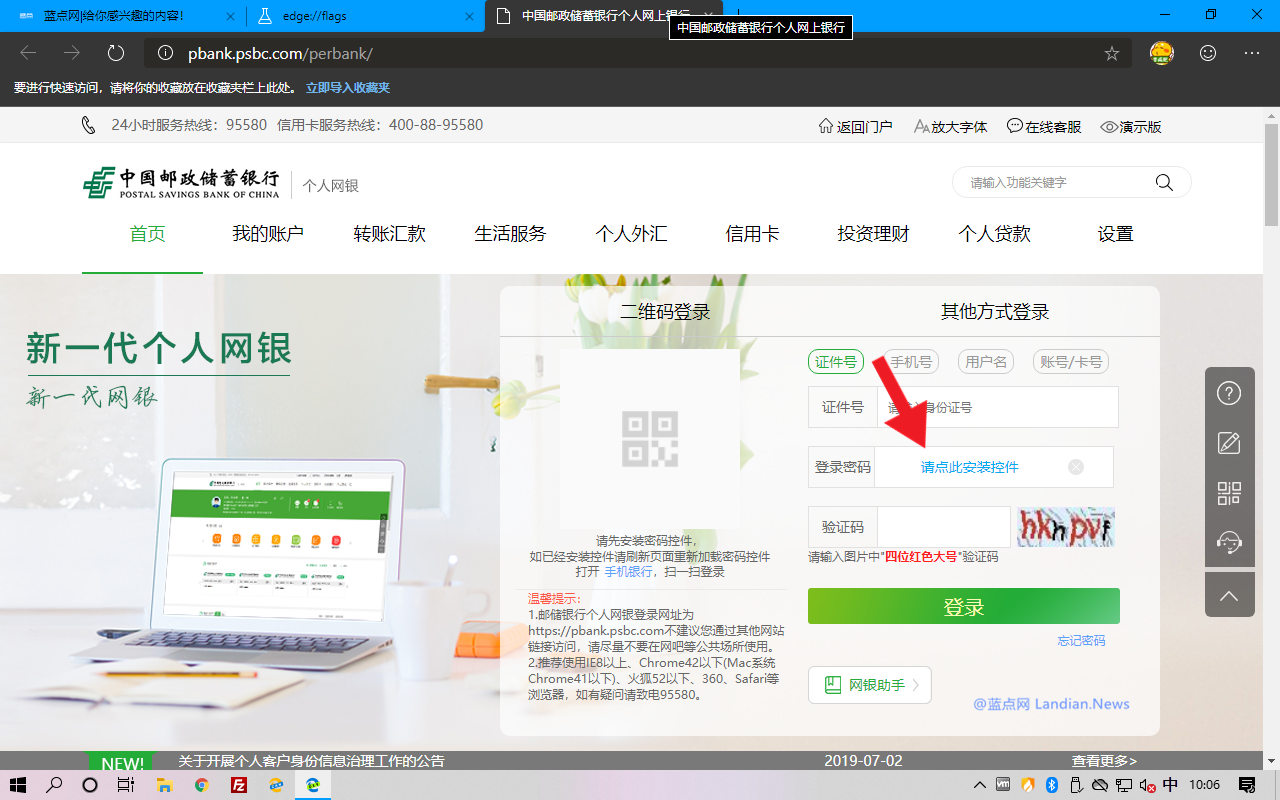The height and width of the screenshot is (800, 1280).
Task: Click the browser address bar URL
Action: [x=280, y=53]
